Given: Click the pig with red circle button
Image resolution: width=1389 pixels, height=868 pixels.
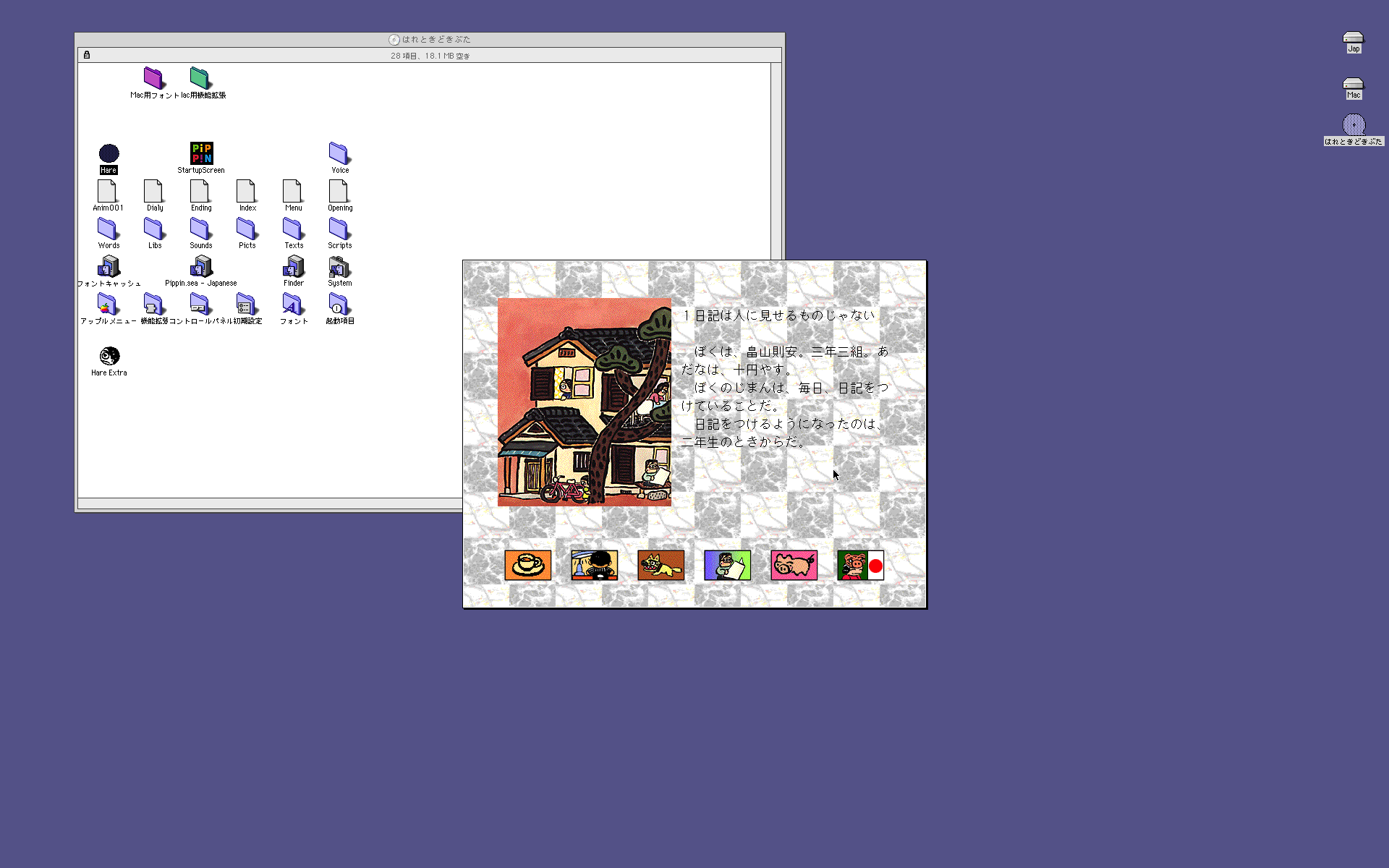Looking at the screenshot, I should coord(860,565).
